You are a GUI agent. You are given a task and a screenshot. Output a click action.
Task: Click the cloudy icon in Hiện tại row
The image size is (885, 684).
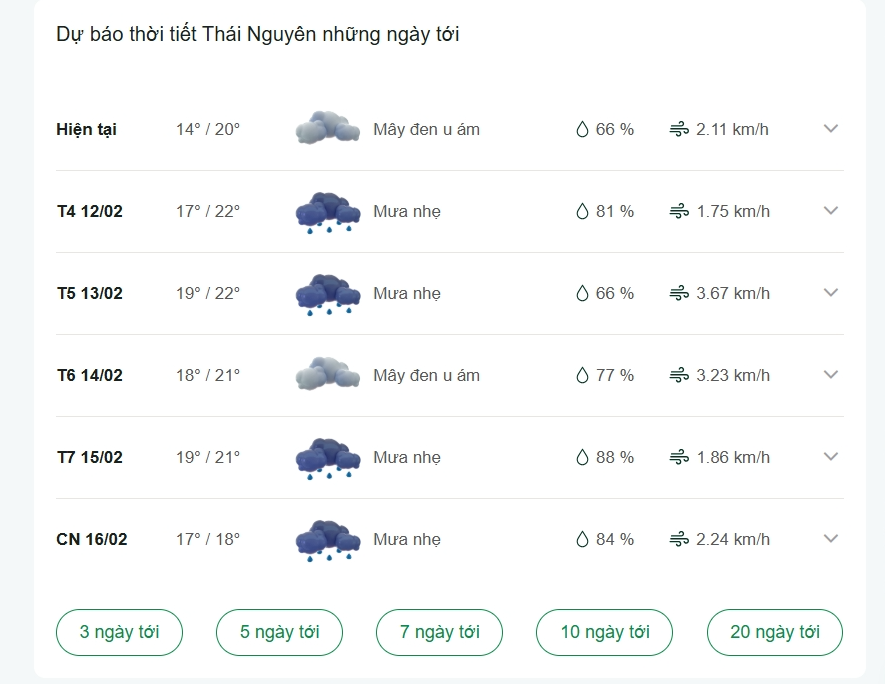click(x=328, y=128)
